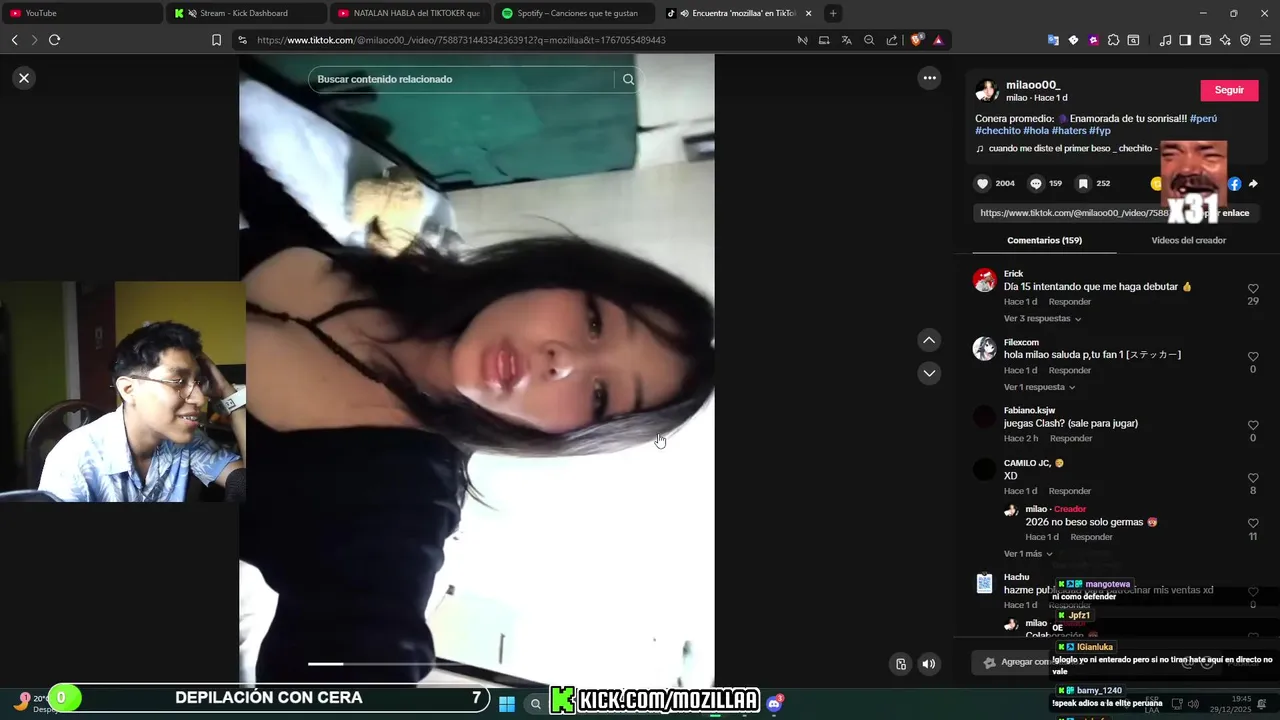
Task: Expand 'Ver 3 respuestas' under Erick's comment
Action: 1043,319
